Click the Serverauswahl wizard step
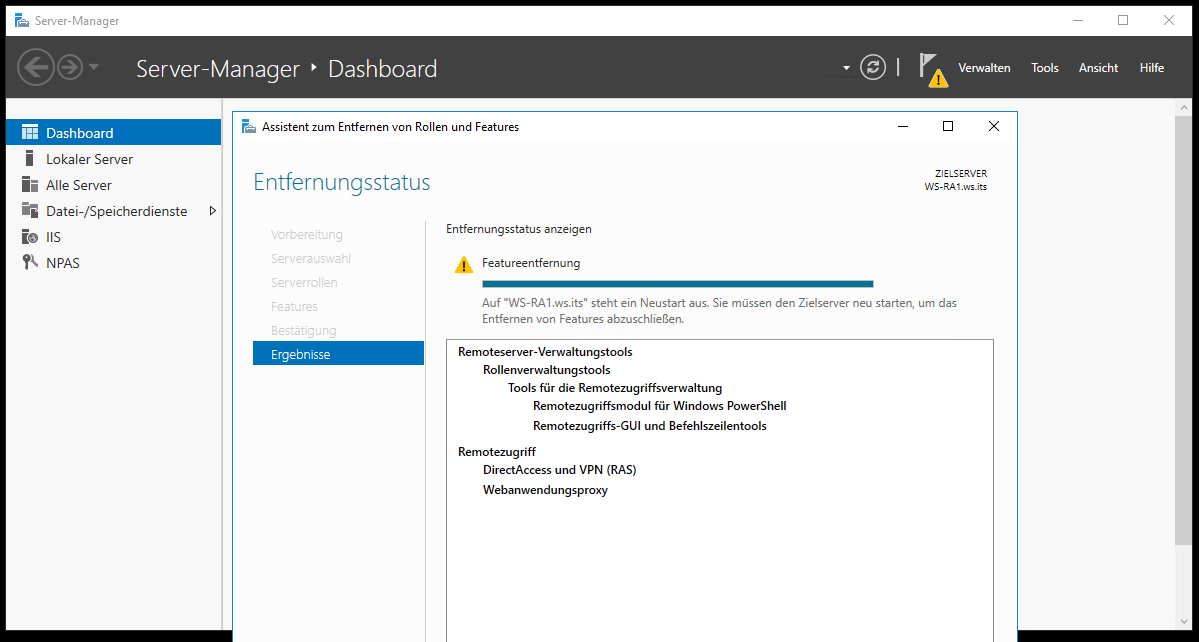1199x642 pixels. click(311, 258)
